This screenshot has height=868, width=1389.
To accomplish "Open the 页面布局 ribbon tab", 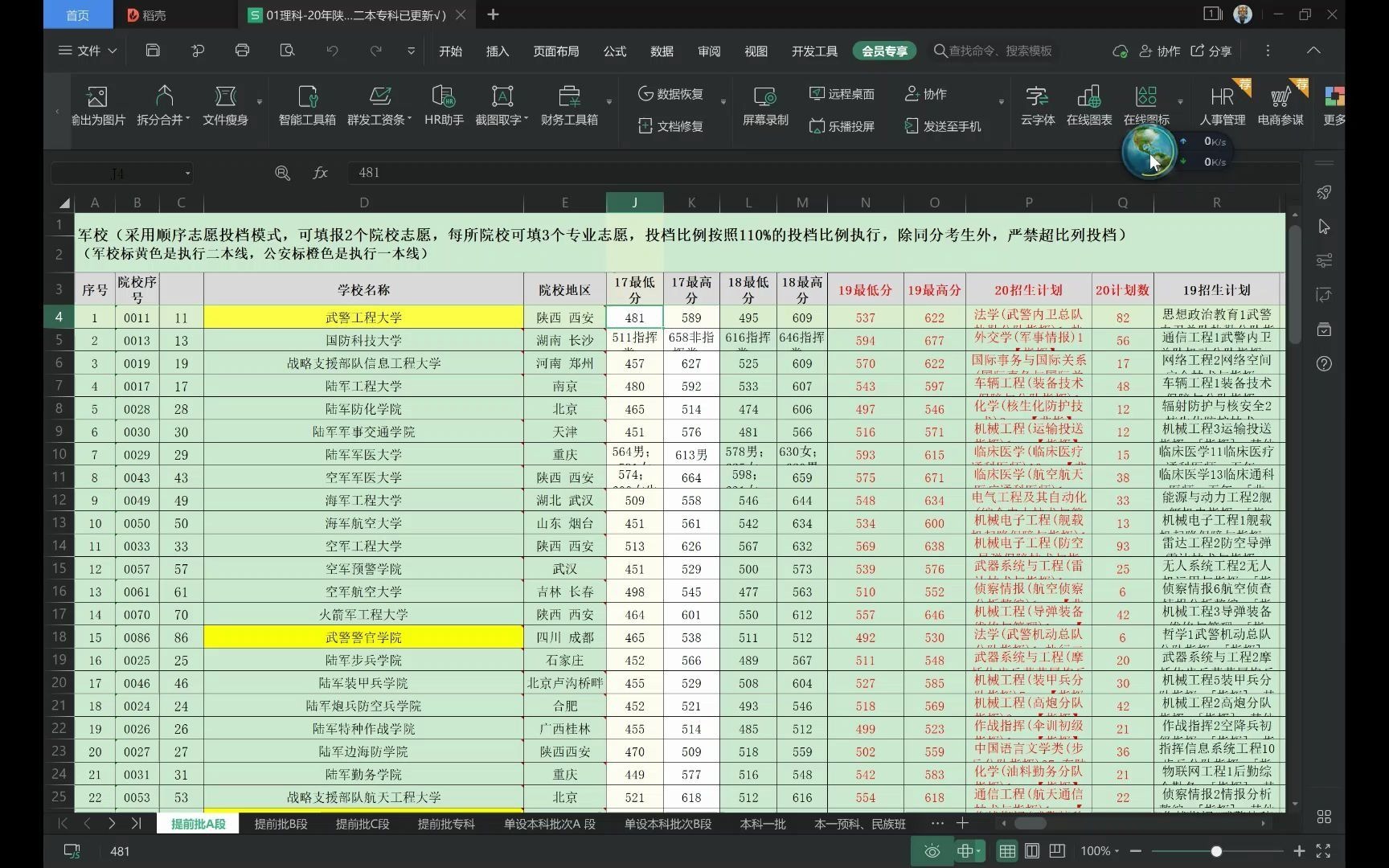I will point(556,51).
